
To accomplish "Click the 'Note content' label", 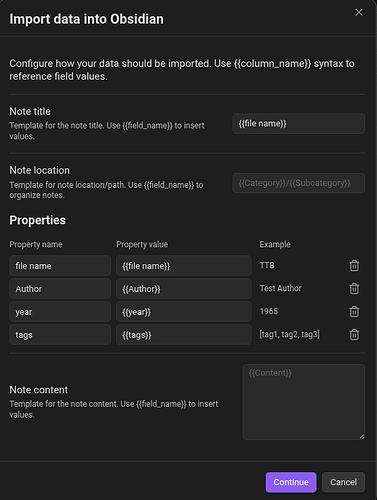I will (38, 390).
